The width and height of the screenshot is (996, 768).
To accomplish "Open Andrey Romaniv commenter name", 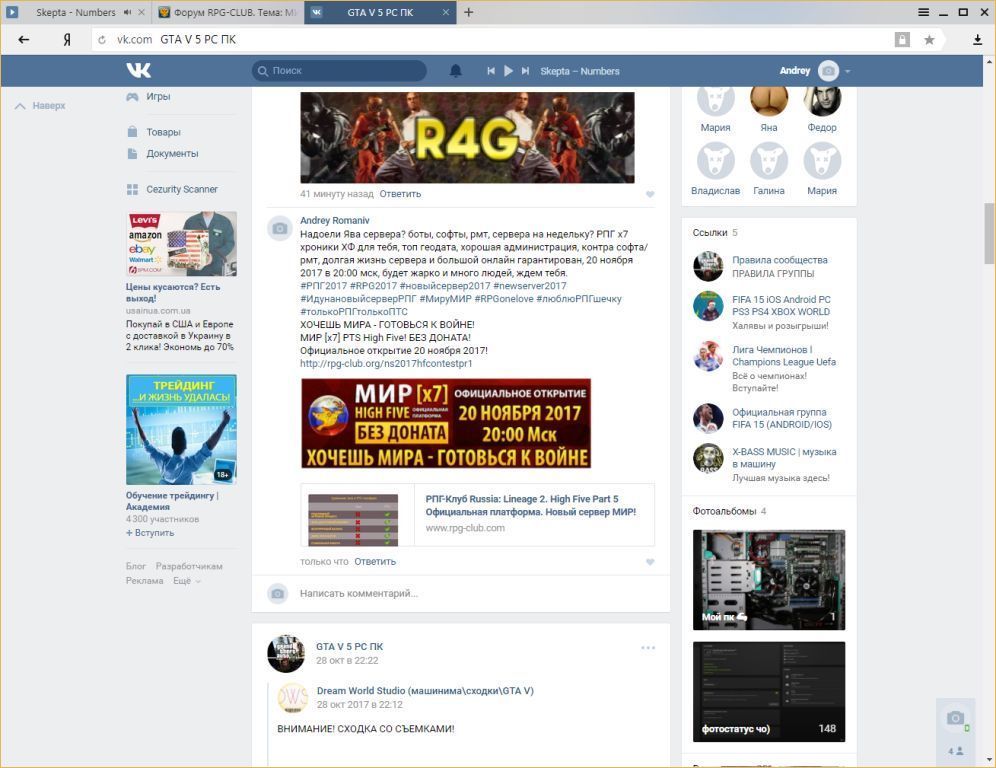I will pos(334,220).
